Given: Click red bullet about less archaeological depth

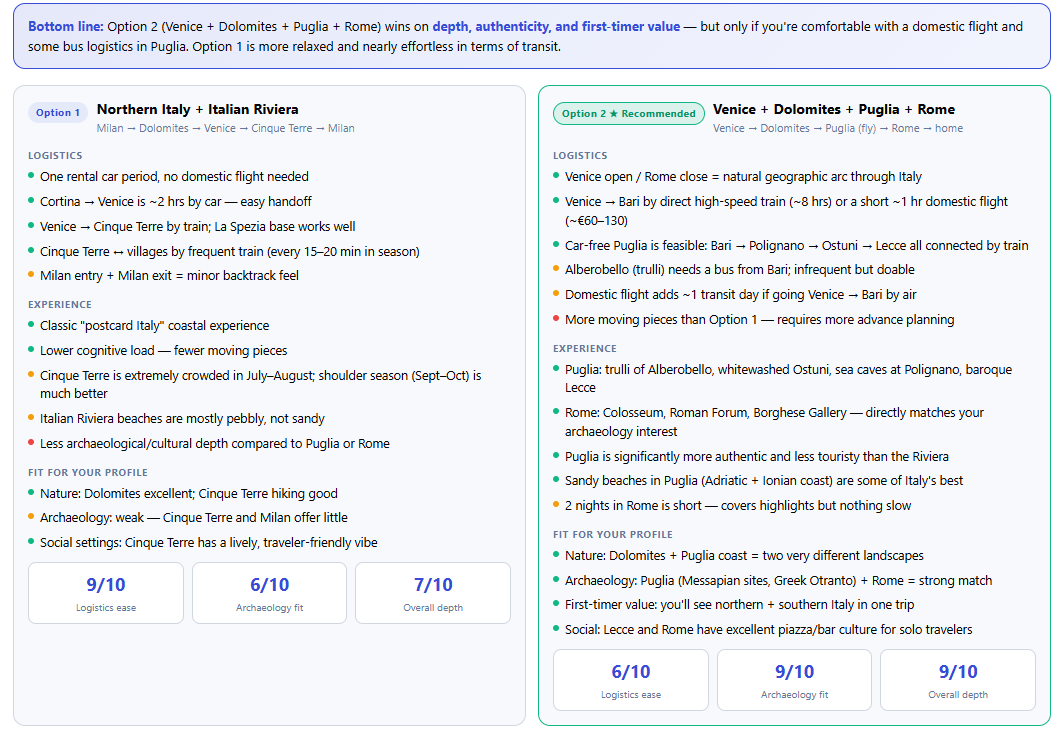Looking at the screenshot, I should click(x=31, y=442).
